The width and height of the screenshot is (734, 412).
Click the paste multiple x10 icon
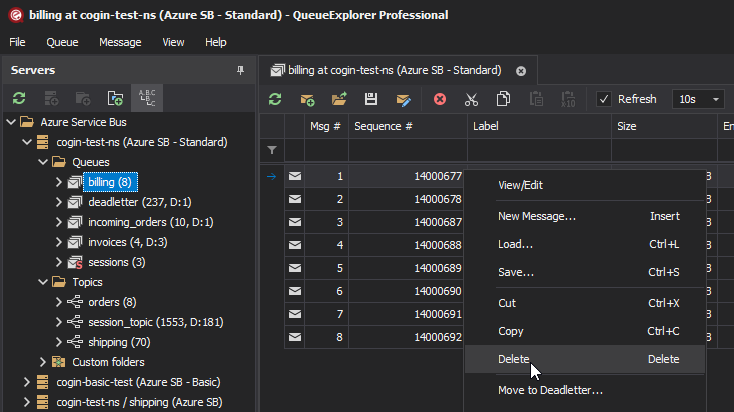[568, 99]
